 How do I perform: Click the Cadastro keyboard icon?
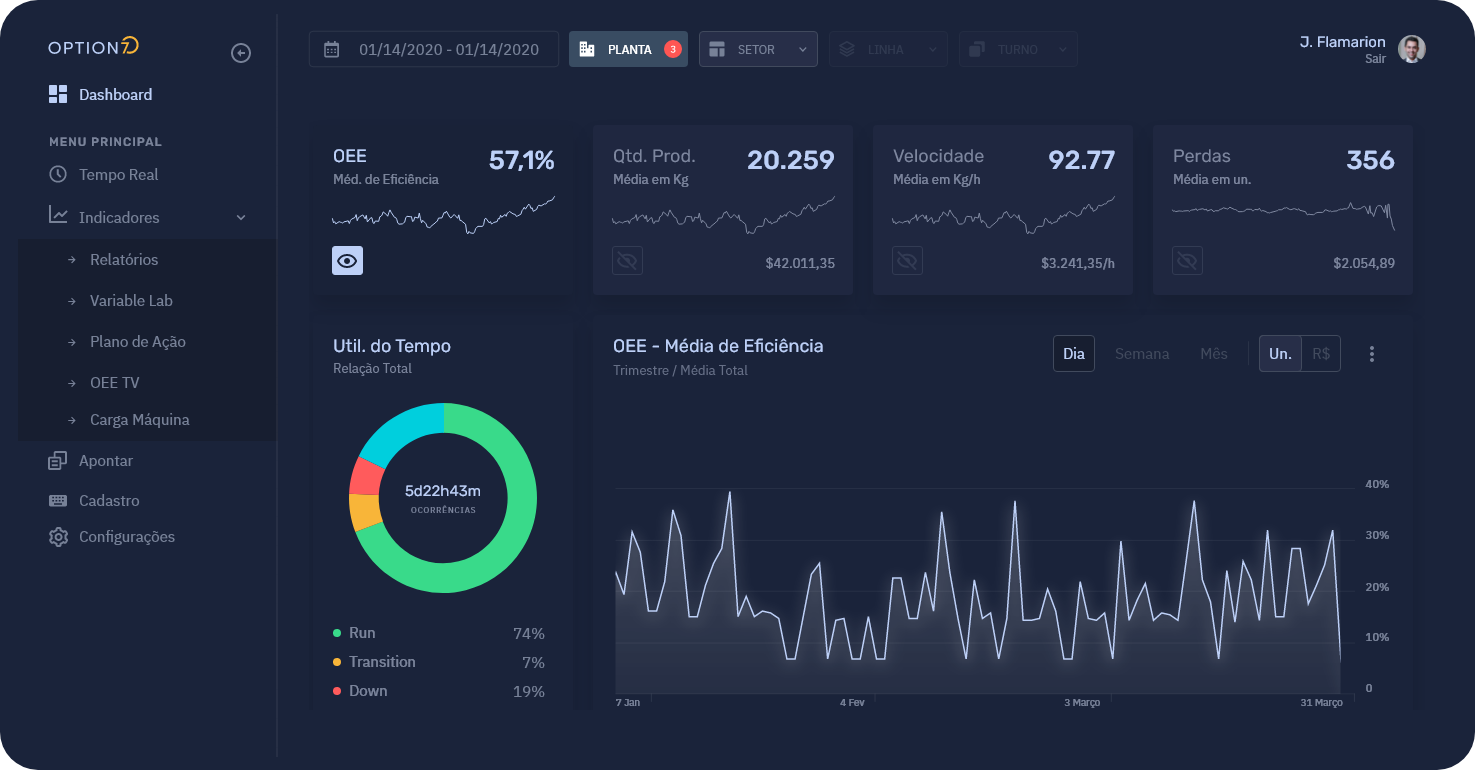[58, 501]
